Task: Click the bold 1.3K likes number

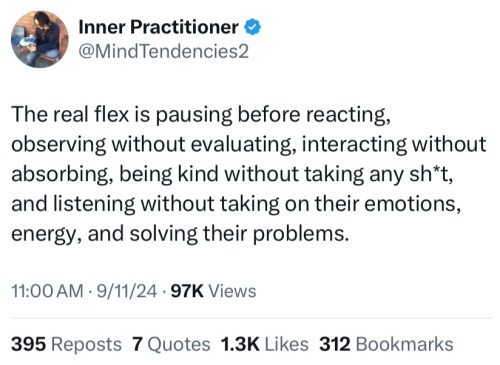Action: 240,344
